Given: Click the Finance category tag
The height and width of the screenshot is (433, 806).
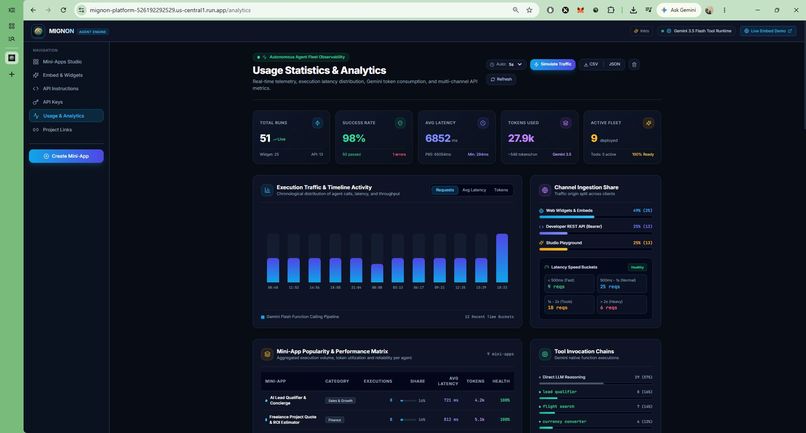Looking at the screenshot, I should click(335, 420).
